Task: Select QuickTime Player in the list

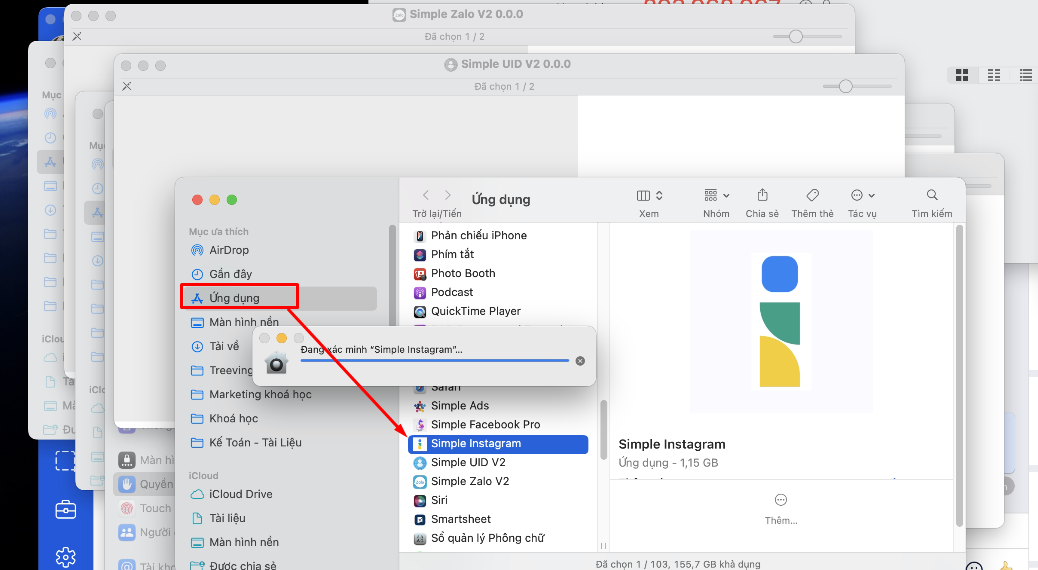Action: (x=475, y=311)
